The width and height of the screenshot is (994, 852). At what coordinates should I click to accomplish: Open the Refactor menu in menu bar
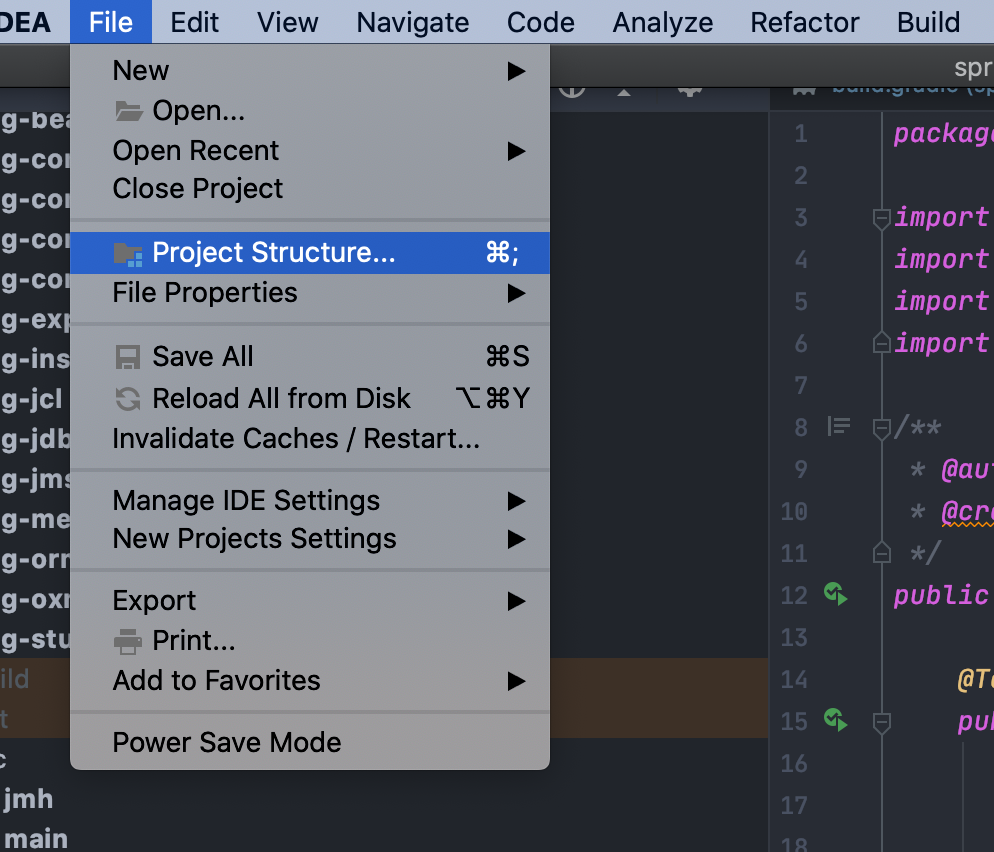804,22
